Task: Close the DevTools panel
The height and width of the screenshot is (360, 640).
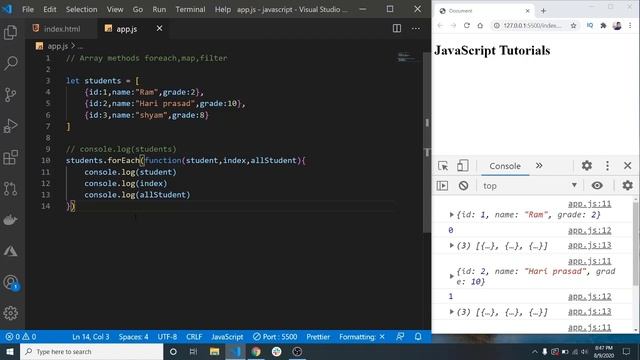Action: point(628,165)
